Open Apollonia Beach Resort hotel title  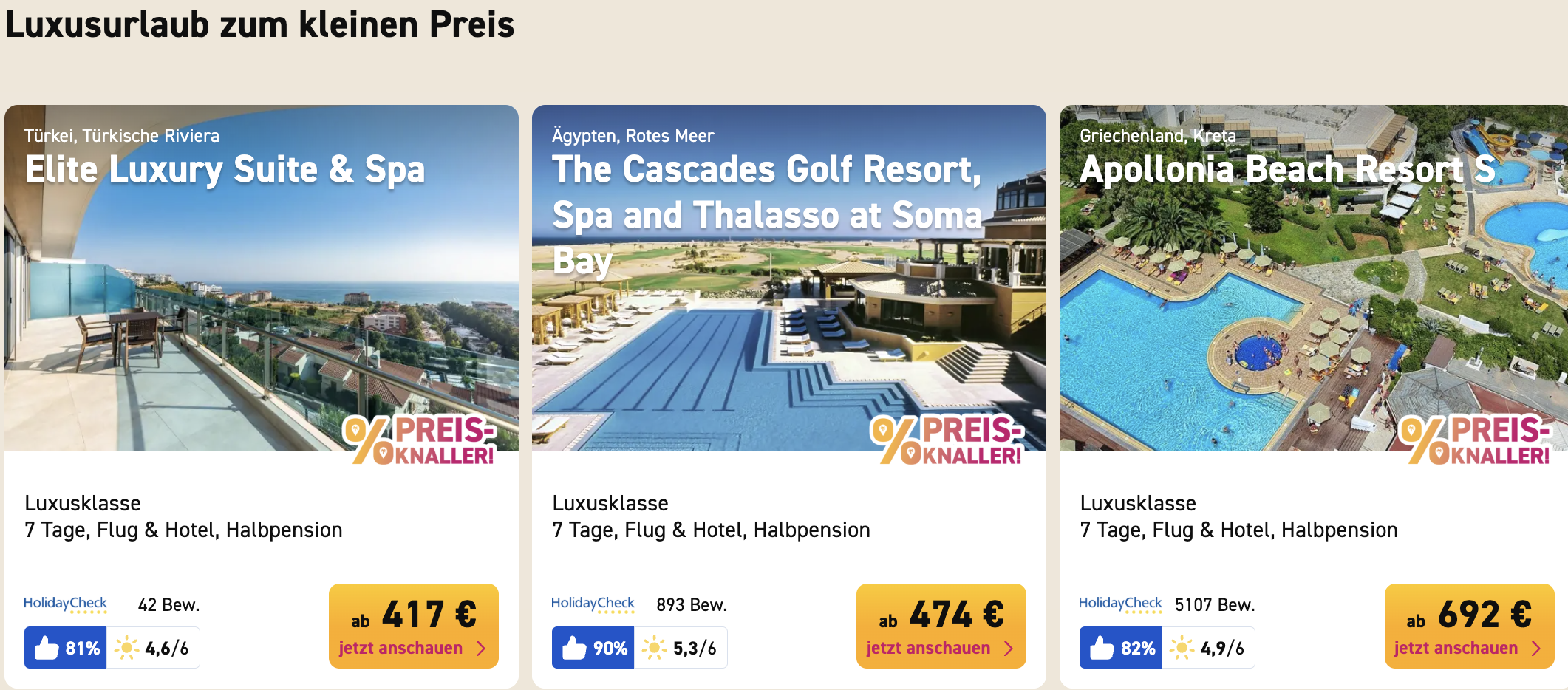coord(1288,170)
